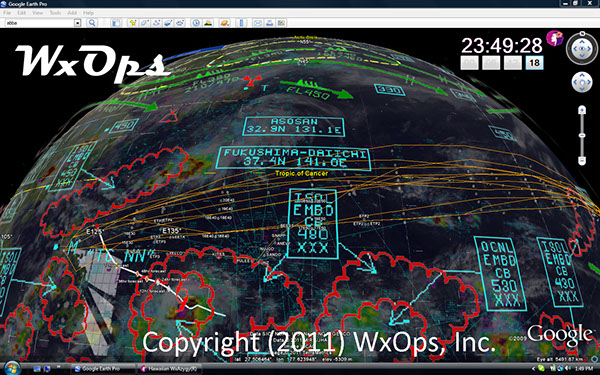The height and width of the screenshot is (375, 600).
Task: Switch planets with the Saturn icon
Action: click(x=225, y=23)
